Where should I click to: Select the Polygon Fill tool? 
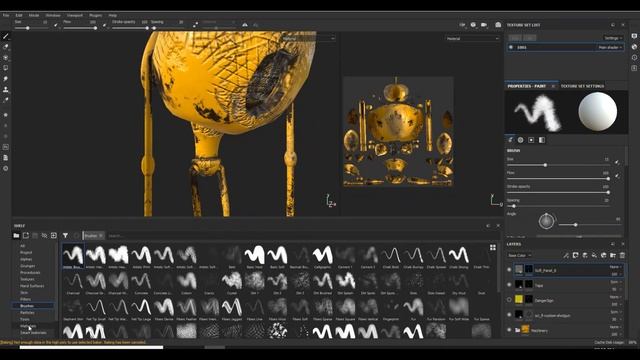tap(6, 68)
